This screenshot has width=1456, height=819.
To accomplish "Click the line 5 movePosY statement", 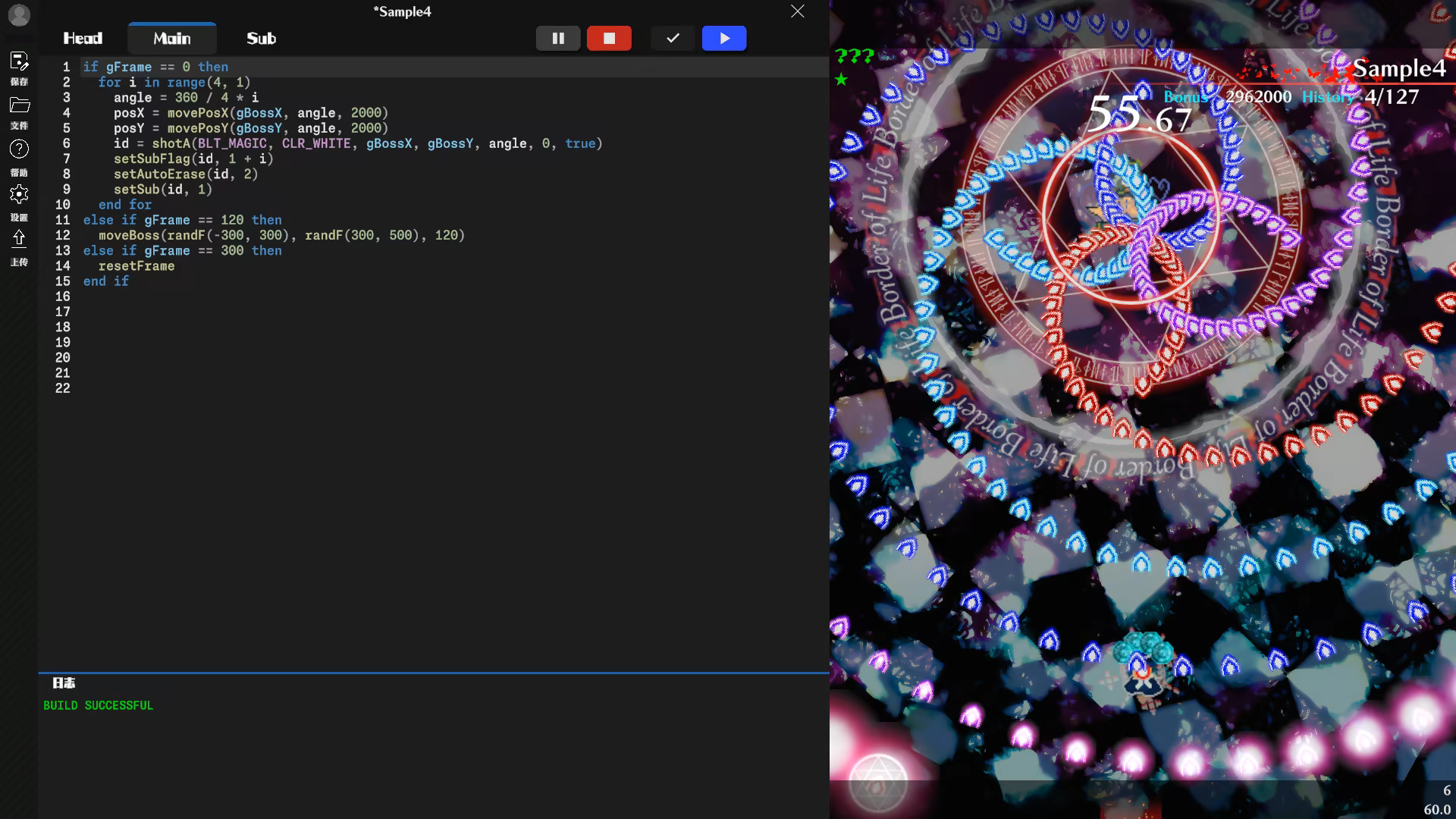I will (251, 128).
